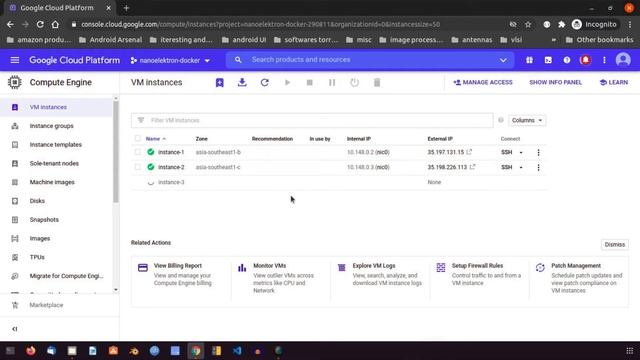This screenshot has width=640, height=360.
Task: Click the filter help info icon
Action: 500,120
